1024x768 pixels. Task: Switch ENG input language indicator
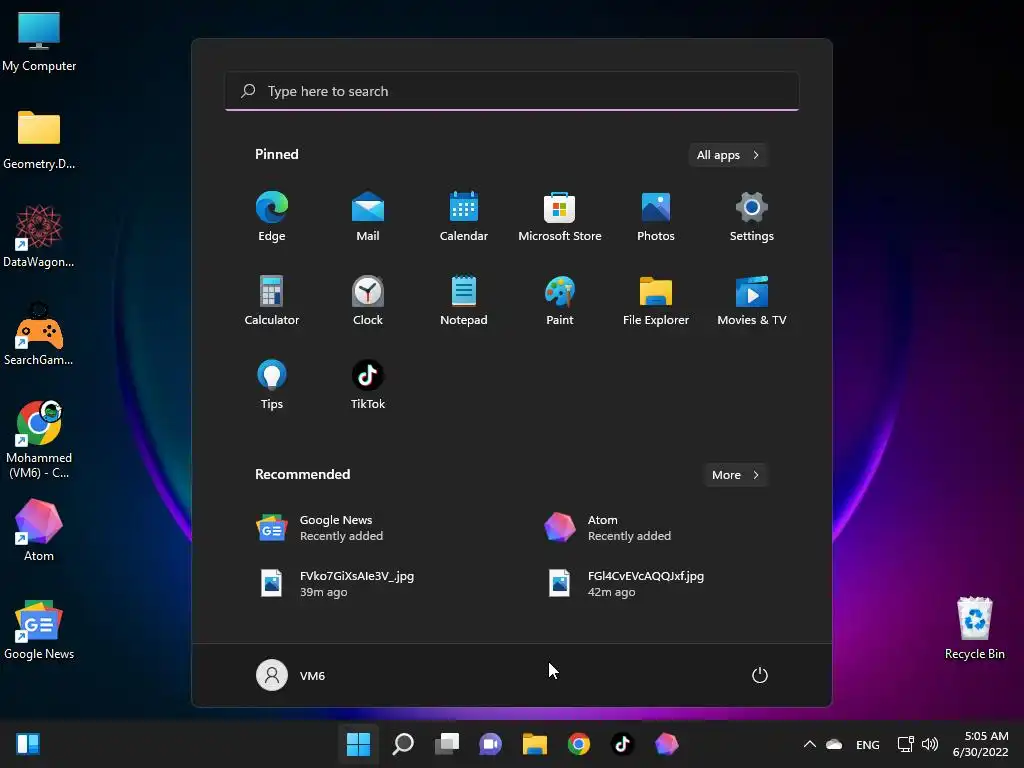pos(867,744)
